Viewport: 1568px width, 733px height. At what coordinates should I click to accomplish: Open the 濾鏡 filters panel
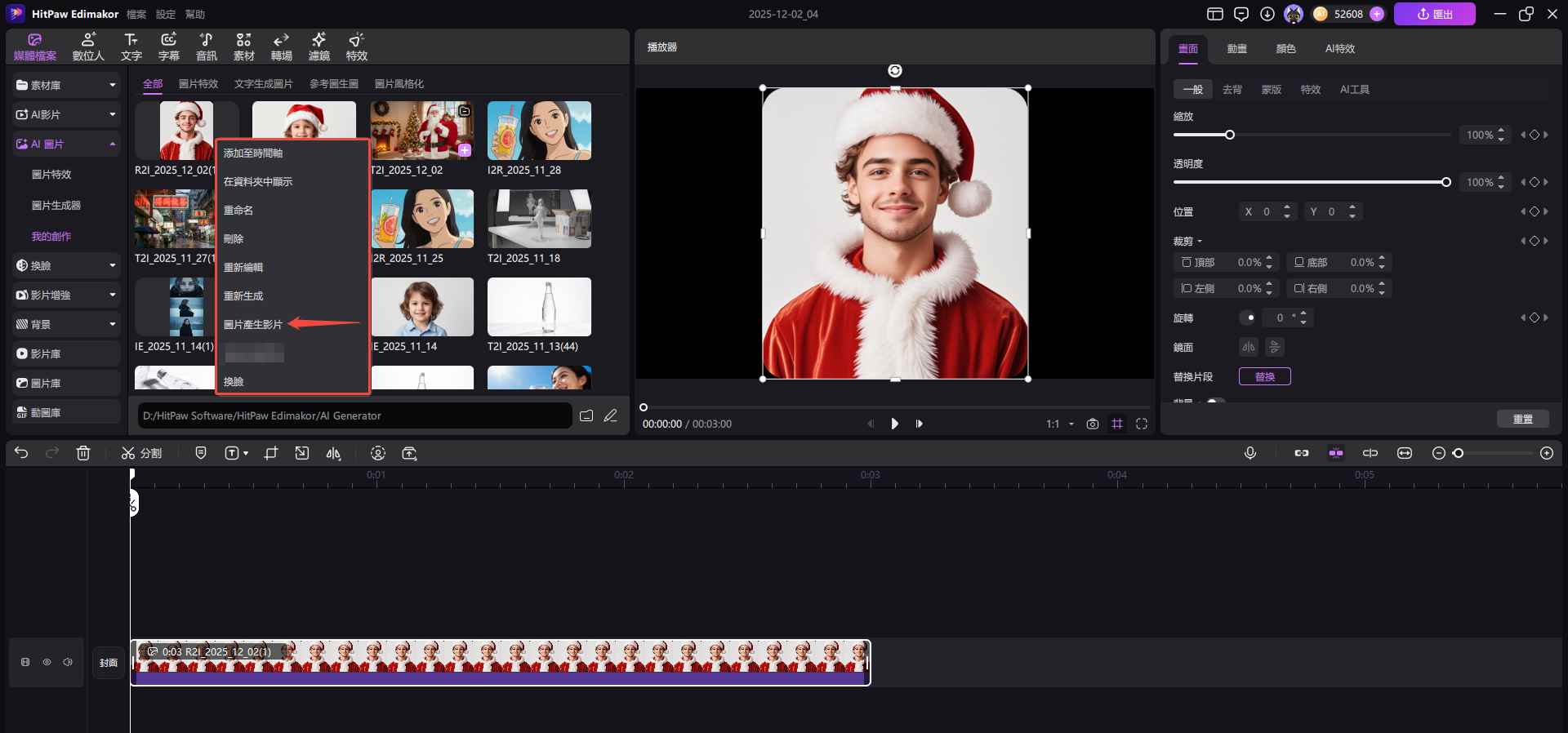click(x=318, y=47)
